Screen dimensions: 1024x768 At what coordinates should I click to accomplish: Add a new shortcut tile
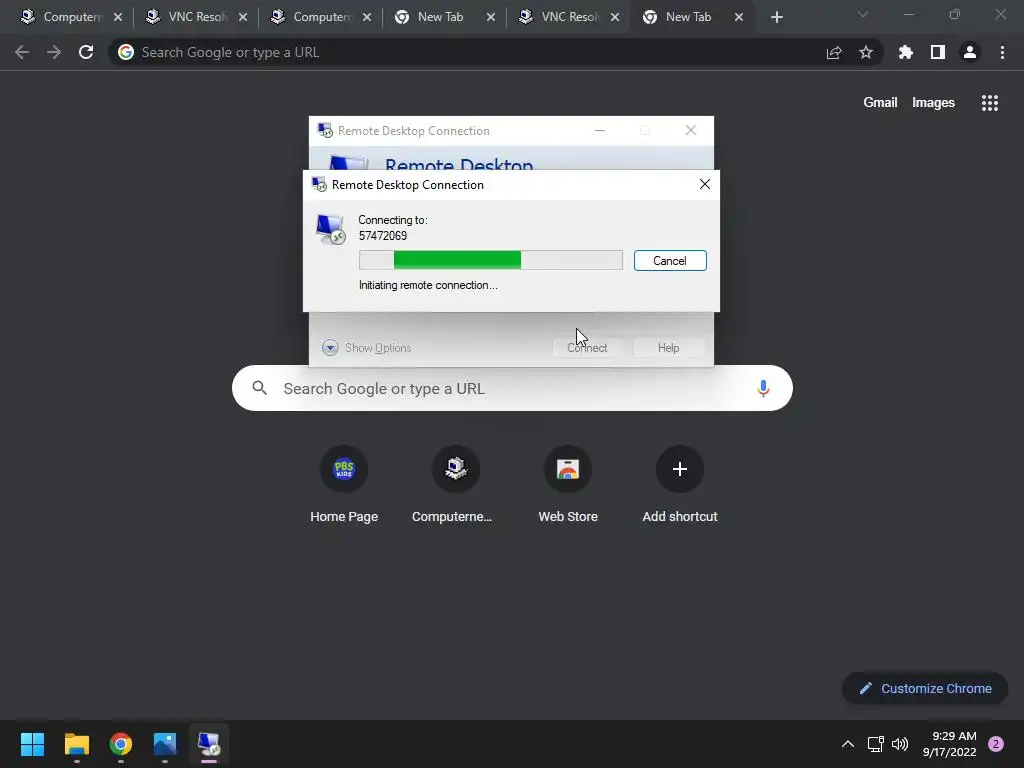680,485
